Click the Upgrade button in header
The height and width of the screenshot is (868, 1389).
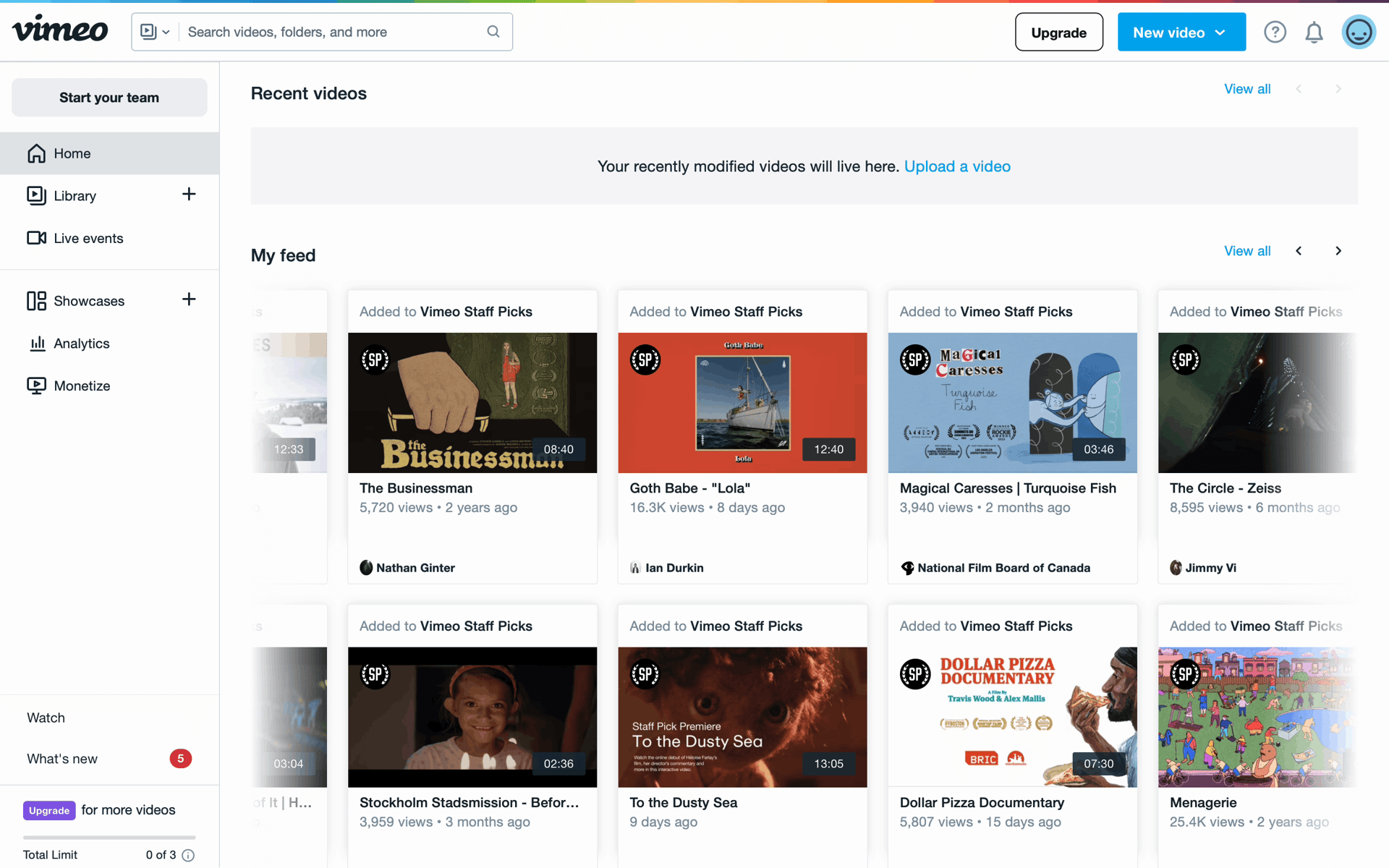[1058, 33]
